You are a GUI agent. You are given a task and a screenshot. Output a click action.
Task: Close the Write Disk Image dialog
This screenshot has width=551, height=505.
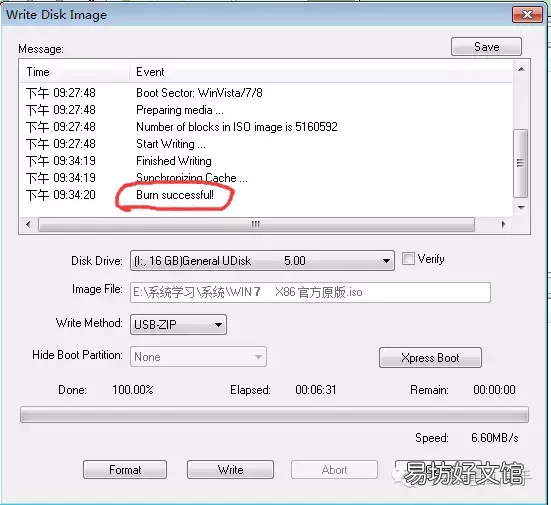(x=527, y=15)
